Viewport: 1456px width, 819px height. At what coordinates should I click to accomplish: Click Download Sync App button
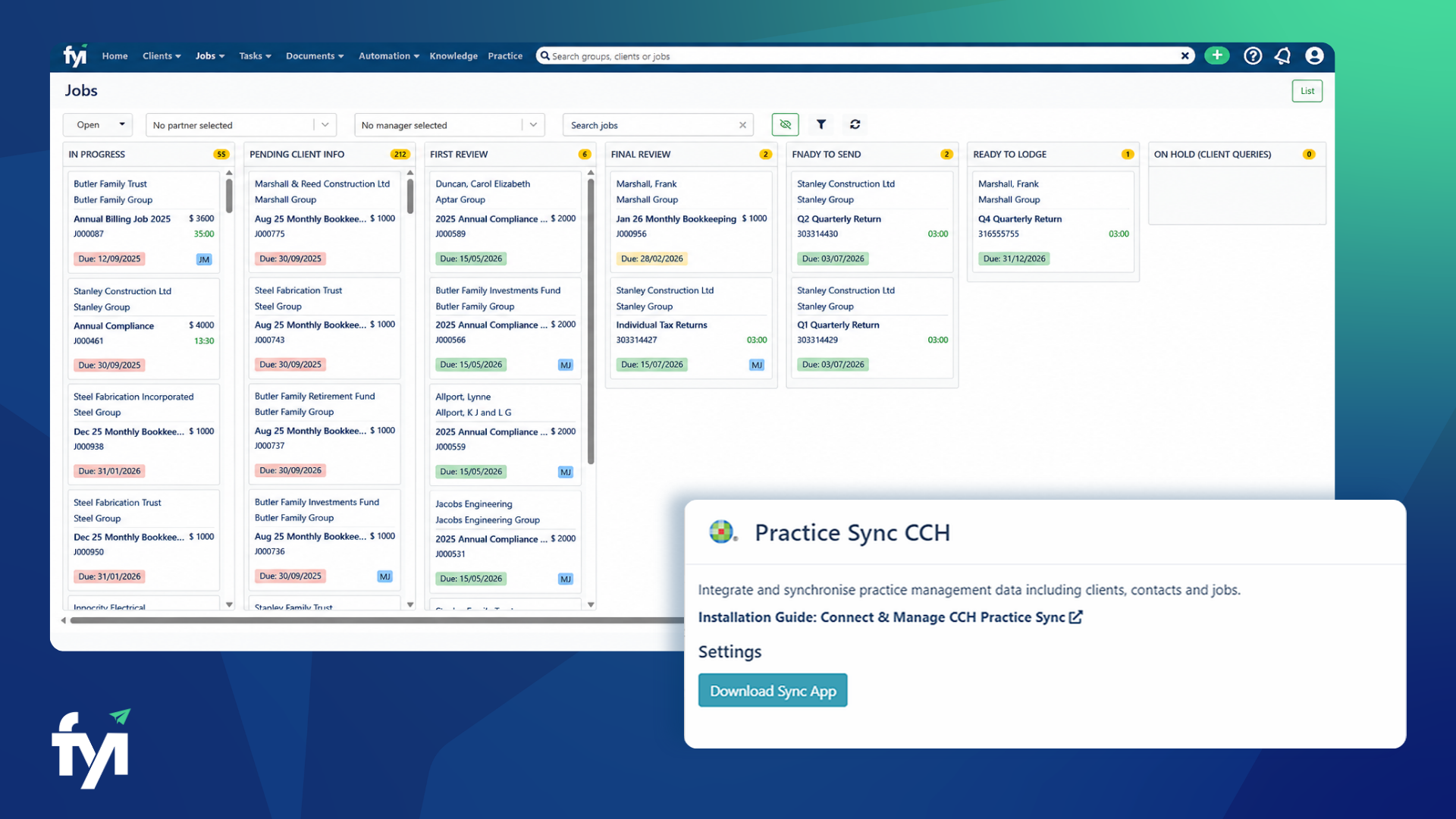pyautogui.click(x=773, y=691)
